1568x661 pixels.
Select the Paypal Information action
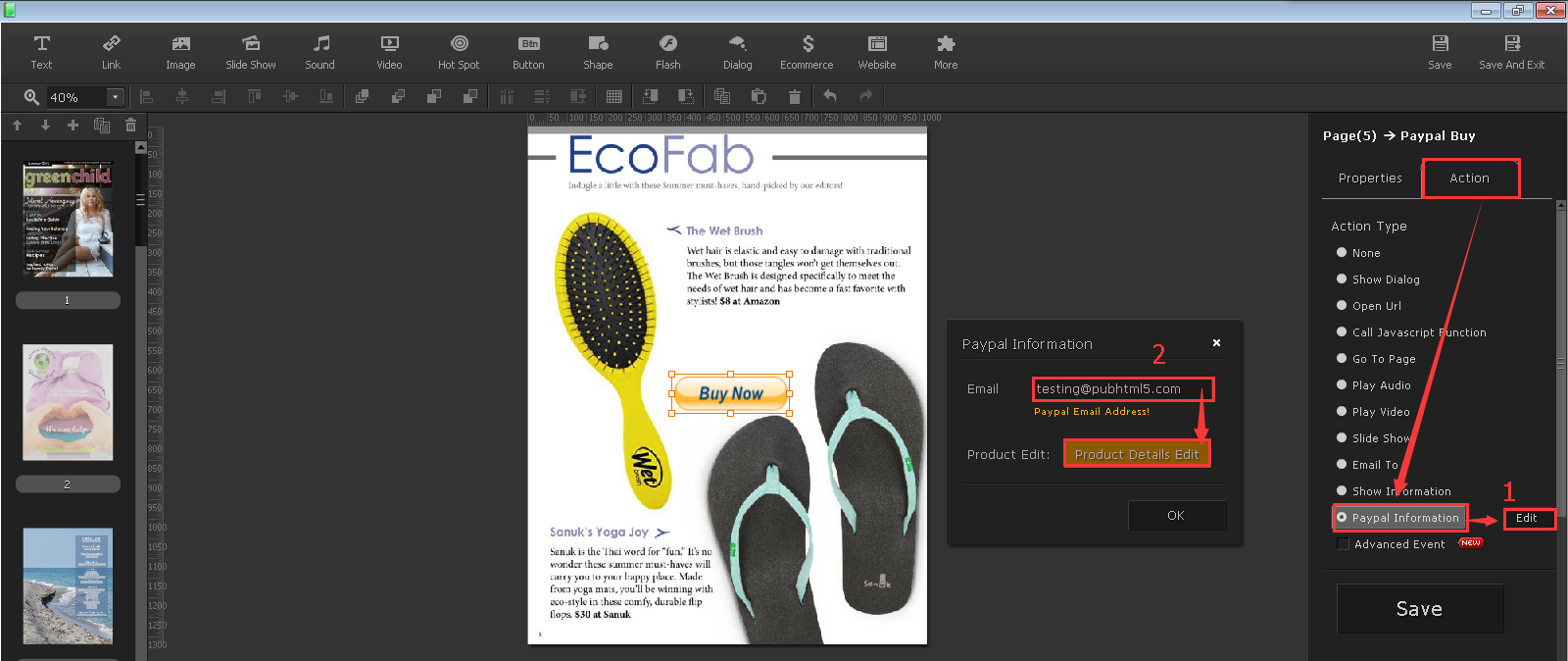pyautogui.click(x=1400, y=518)
